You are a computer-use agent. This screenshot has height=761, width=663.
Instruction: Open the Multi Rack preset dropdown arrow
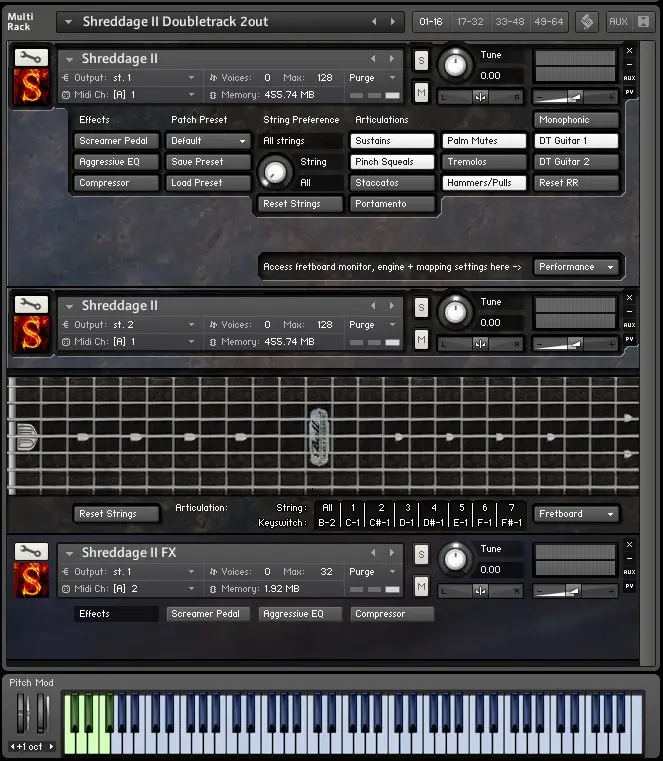[x=68, y=22]
